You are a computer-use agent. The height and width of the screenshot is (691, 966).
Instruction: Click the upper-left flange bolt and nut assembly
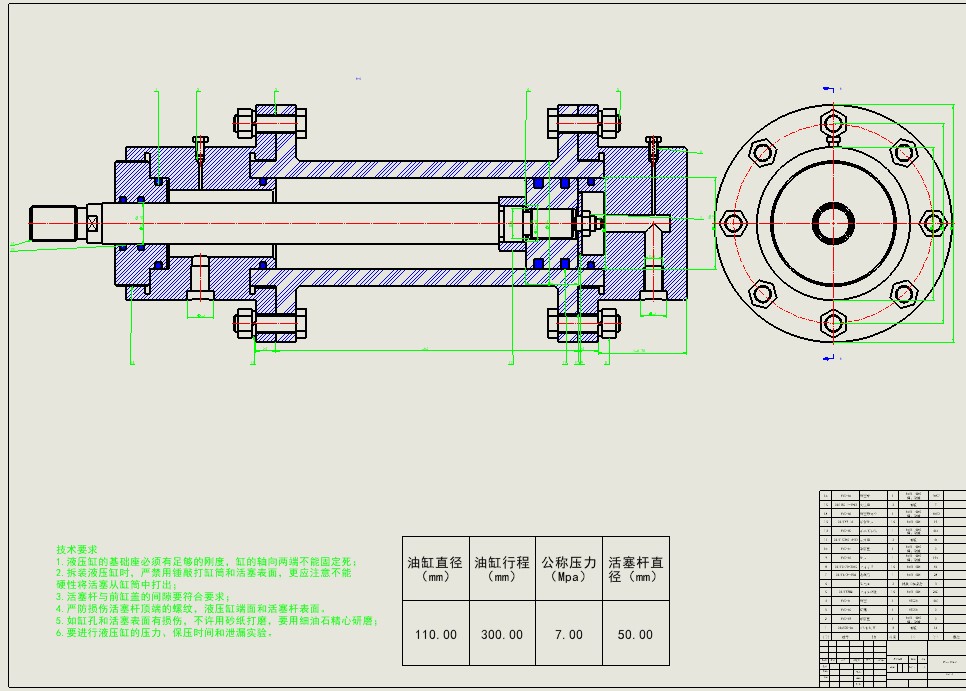pyautogui.click(x=269, y=125)
